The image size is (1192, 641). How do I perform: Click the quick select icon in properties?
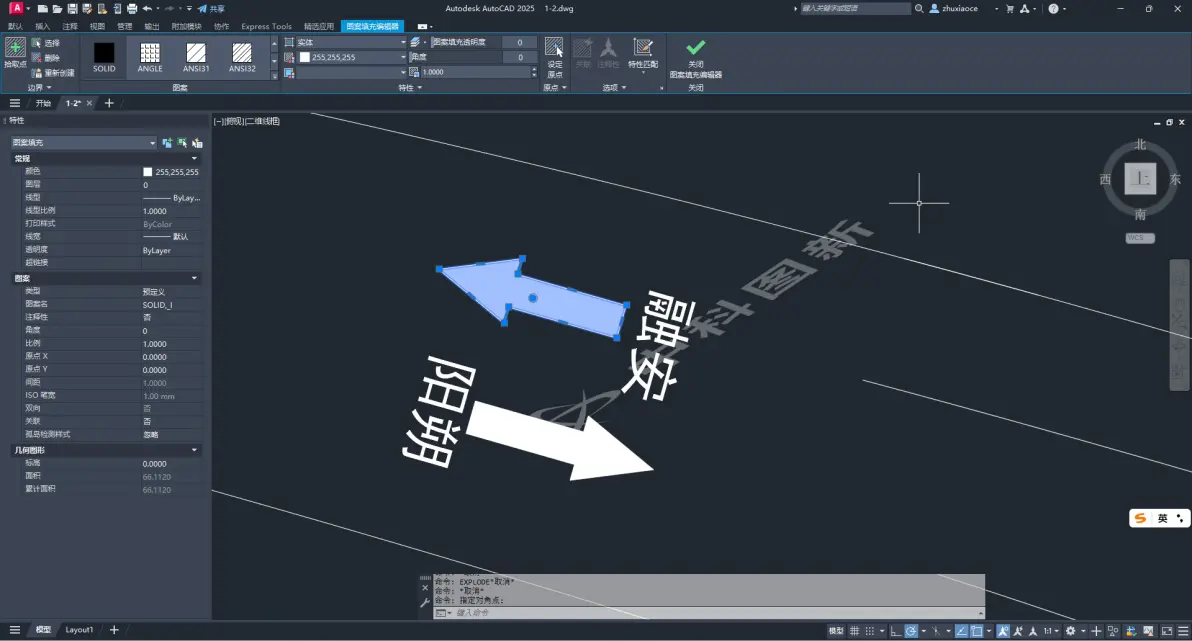pos(198,142)
